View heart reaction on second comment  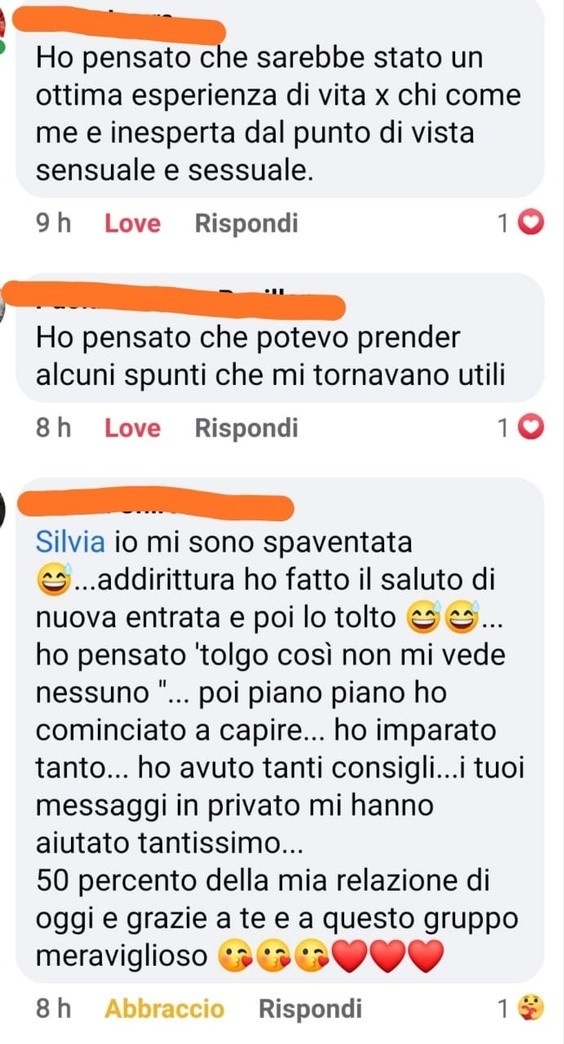[x=531, y=427]
